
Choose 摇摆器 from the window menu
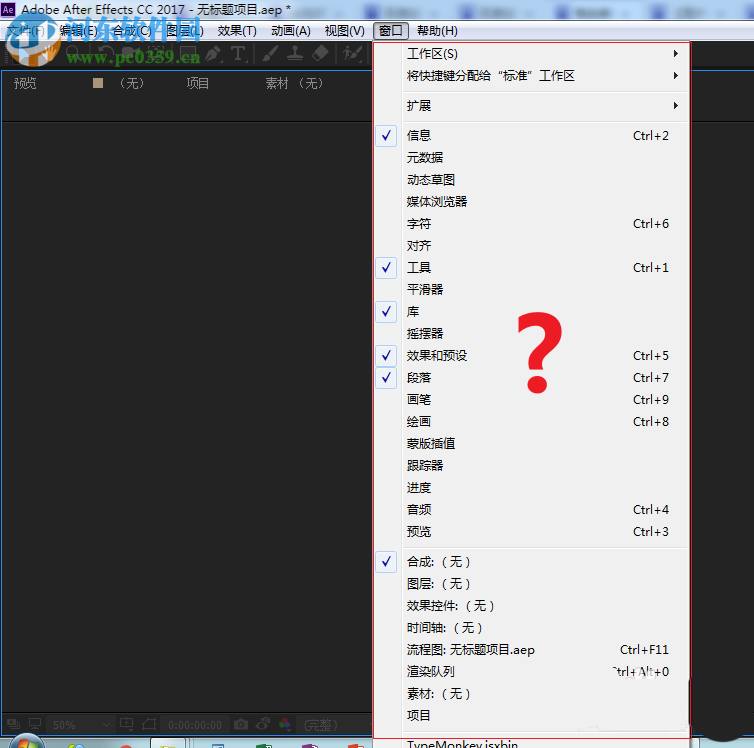pyautogui.click(x=532, y=334)
